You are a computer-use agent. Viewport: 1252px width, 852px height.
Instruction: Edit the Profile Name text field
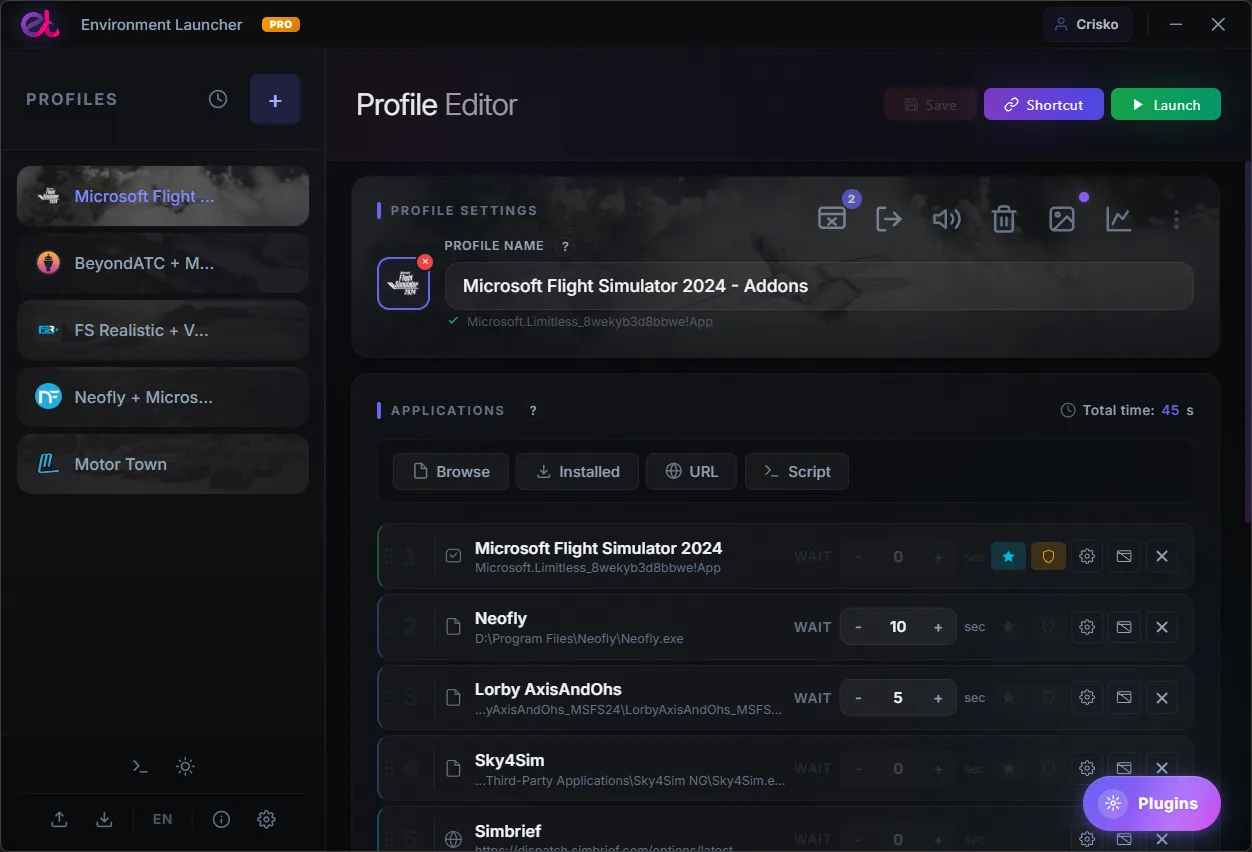click(819, 286)
